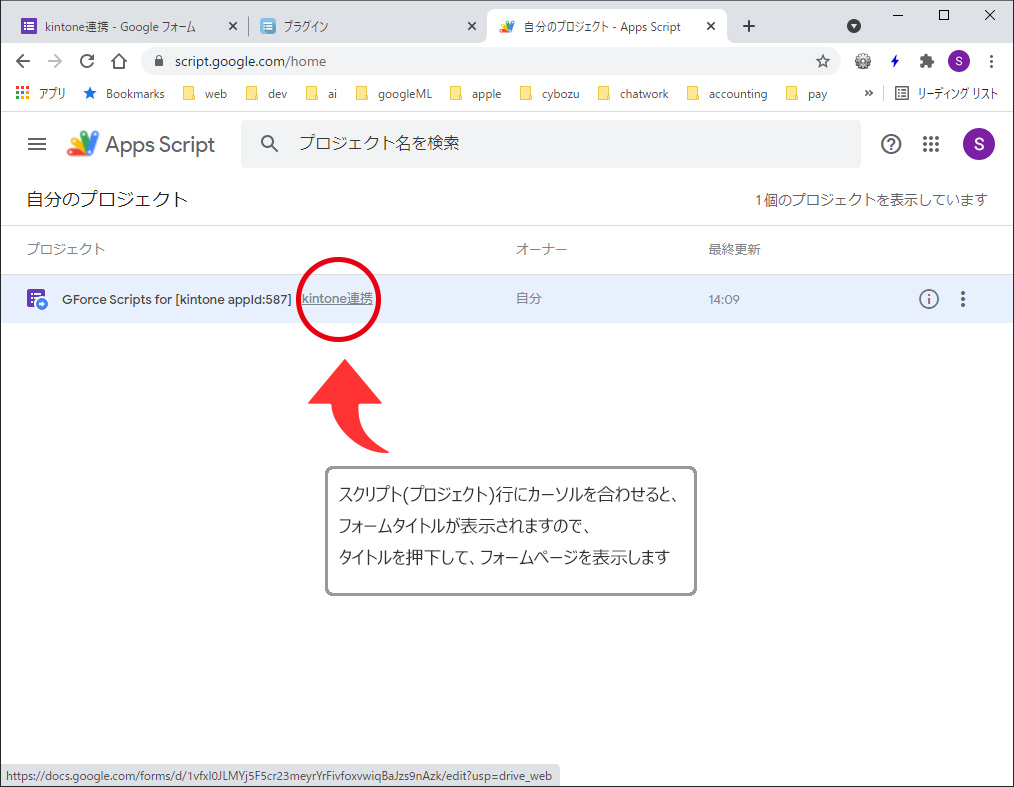The image size is (1014, 787).
Task: Expand the hidden bookmarks overflow chevron
Action: [x=868, y=93]
